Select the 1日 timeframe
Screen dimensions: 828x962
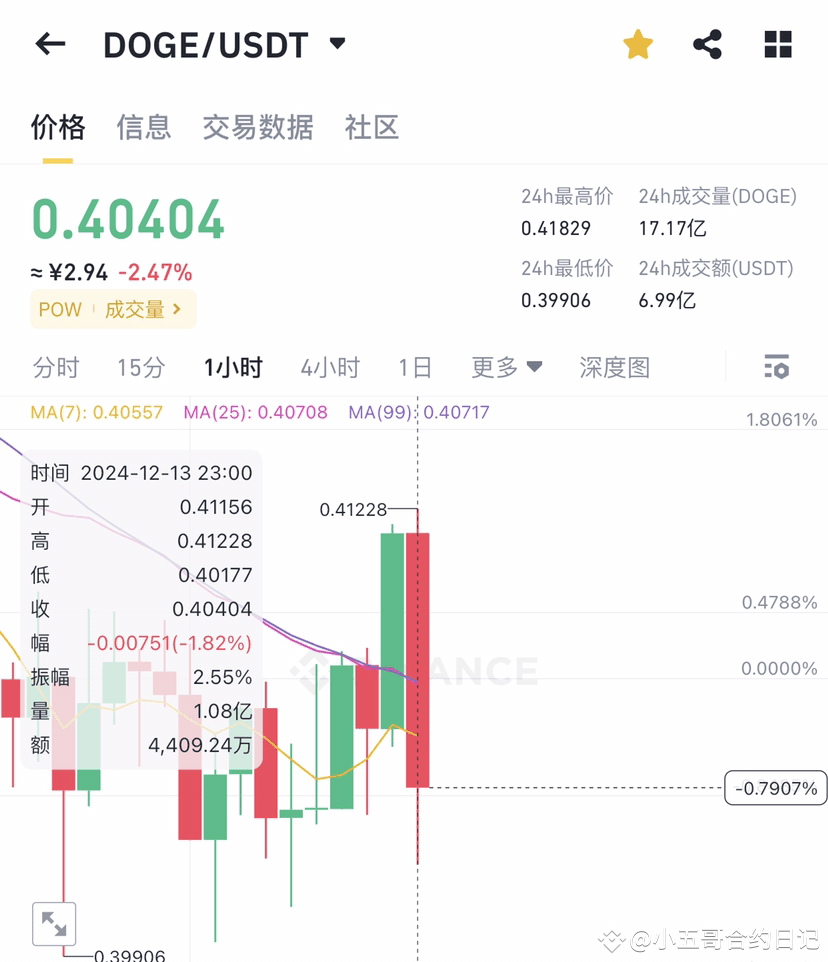pos(415,367)
